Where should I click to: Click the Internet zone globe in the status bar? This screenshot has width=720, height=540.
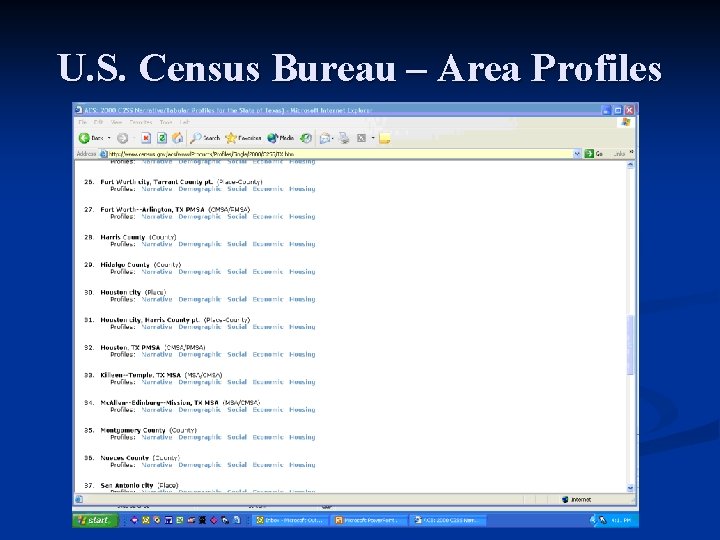click(565, 500)
